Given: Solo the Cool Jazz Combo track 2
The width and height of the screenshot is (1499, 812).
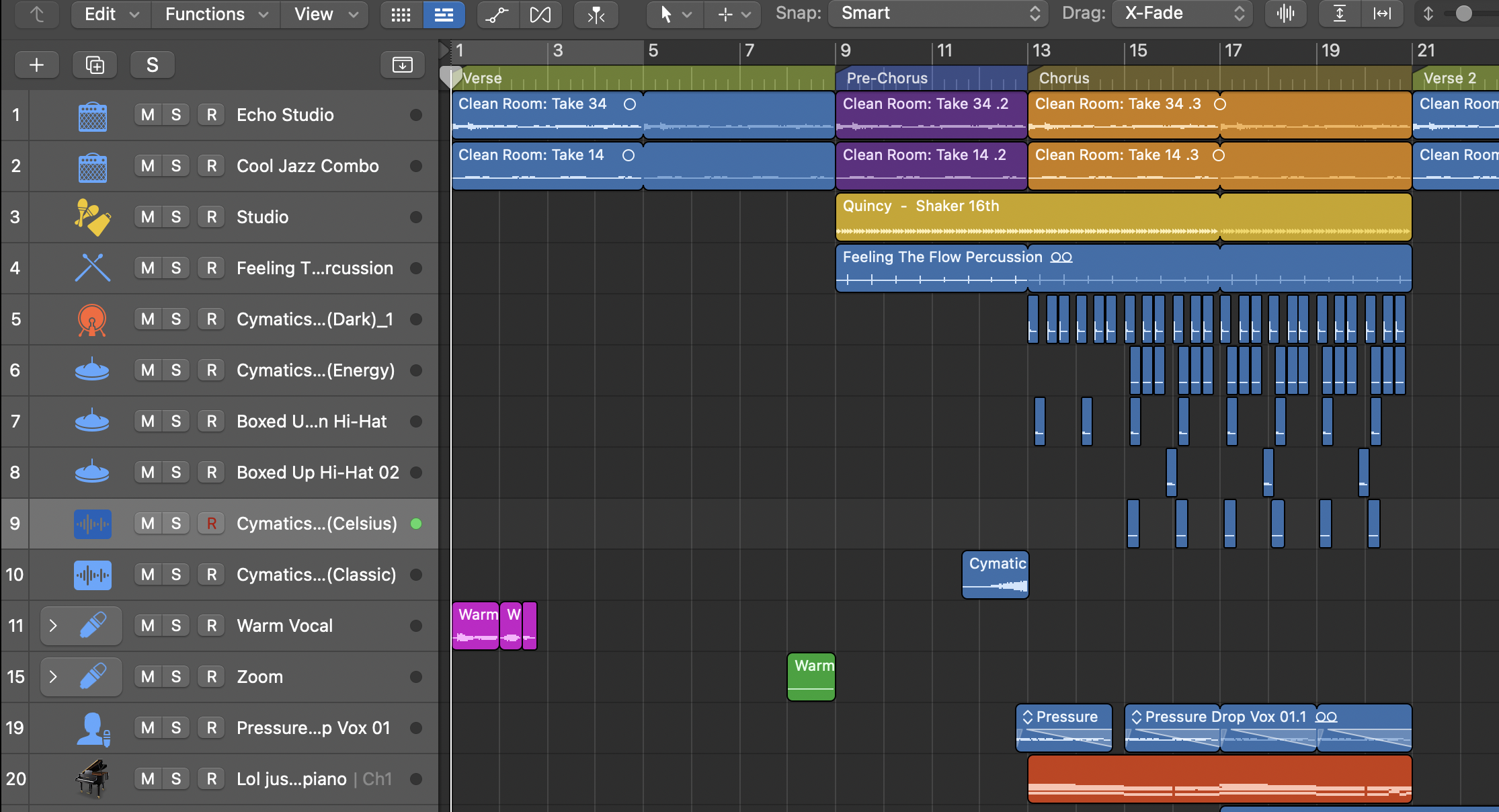Looking at the screenshot, I should [176, 166].
